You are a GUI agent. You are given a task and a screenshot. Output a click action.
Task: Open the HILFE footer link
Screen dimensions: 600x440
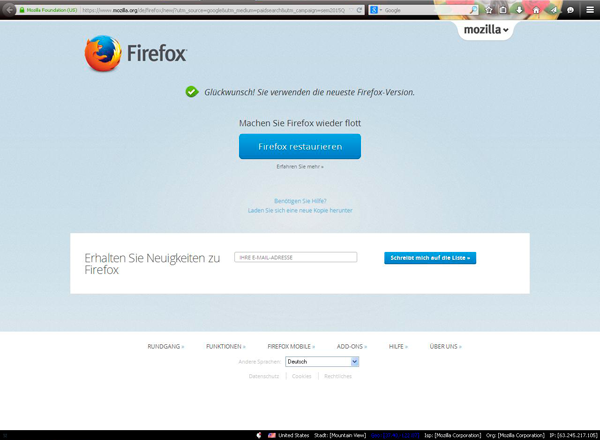click(398, 346)
